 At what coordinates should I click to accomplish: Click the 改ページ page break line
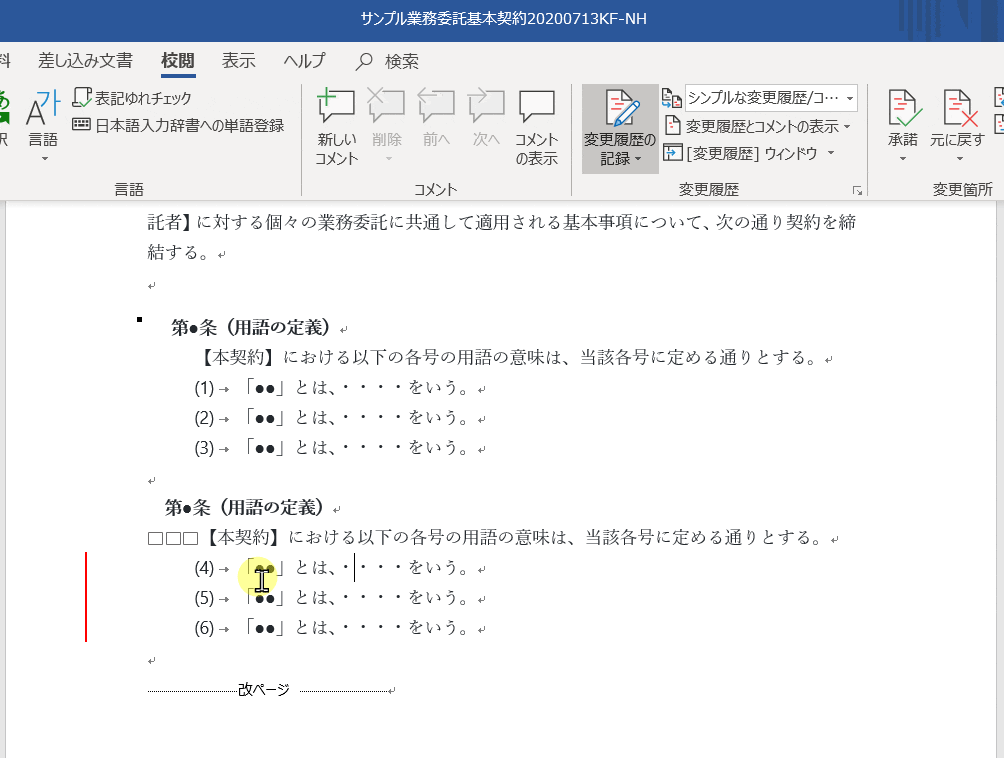click(x=271, y=690)
